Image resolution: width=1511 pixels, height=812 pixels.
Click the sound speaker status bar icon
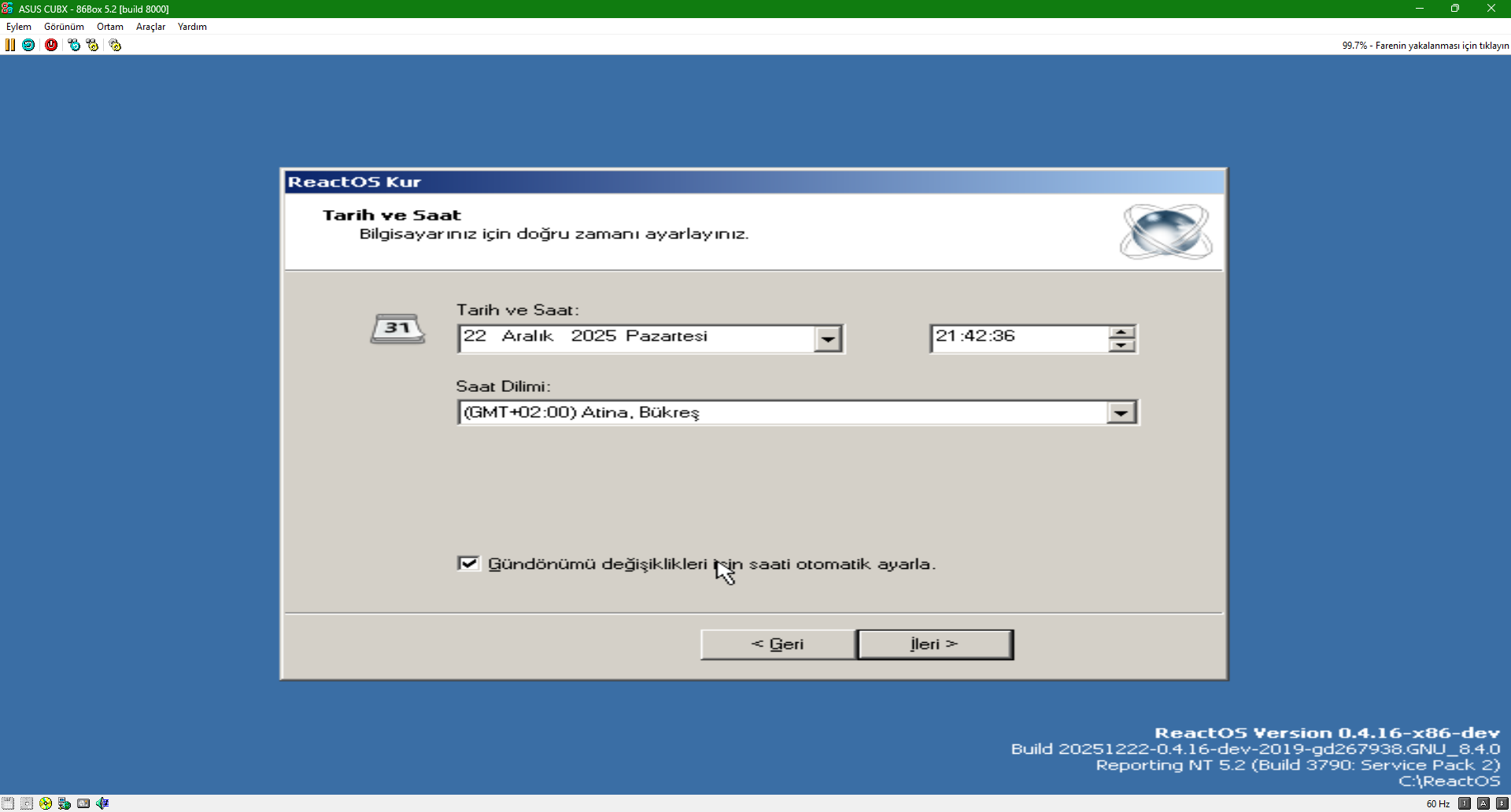[x=102, y=803]
